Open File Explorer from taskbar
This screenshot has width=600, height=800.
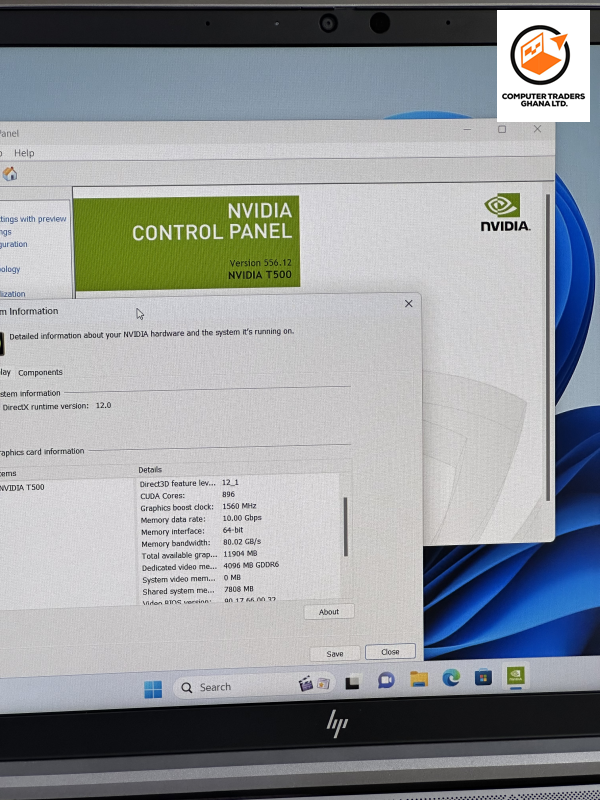tap(419, 679)
